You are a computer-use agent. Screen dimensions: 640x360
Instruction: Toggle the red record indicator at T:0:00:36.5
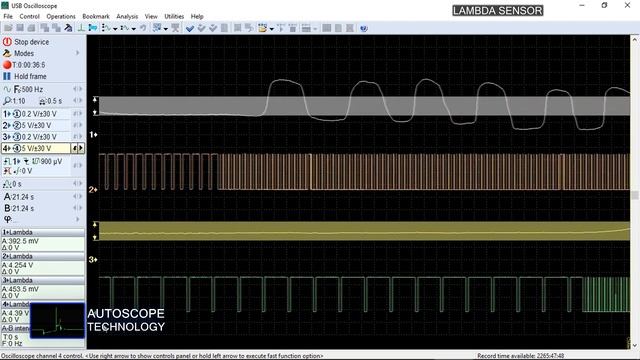(x=7, y=64)
